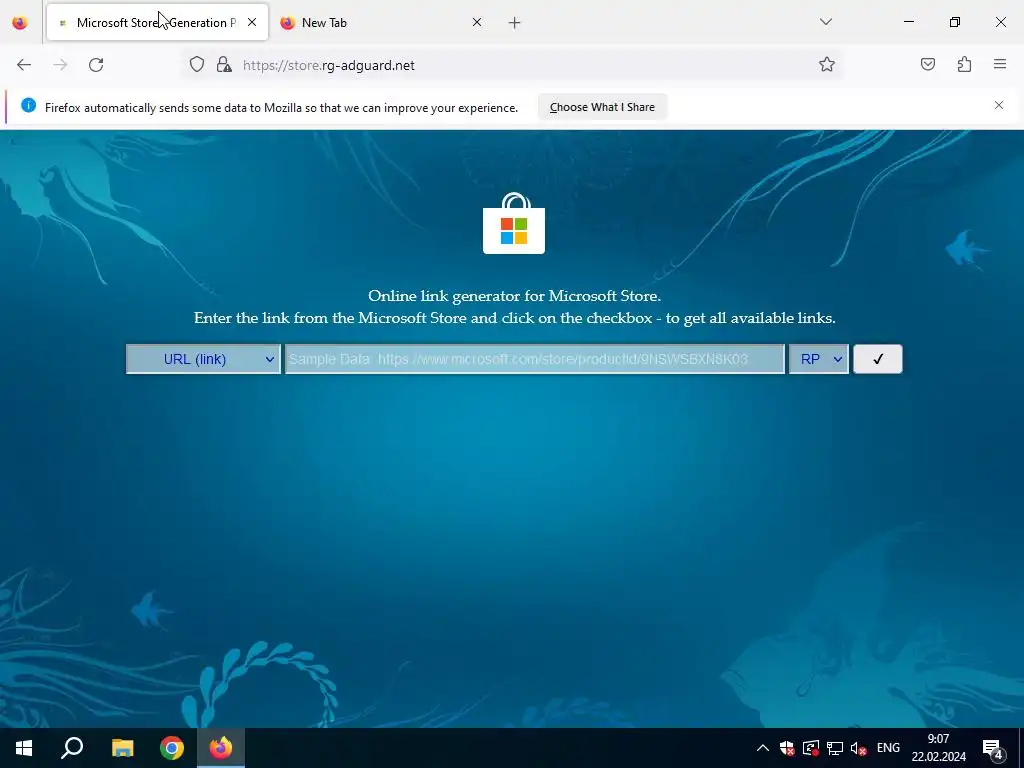Open the Firefox View icon
Screen dimensions: 1024x768
(20, 22)
